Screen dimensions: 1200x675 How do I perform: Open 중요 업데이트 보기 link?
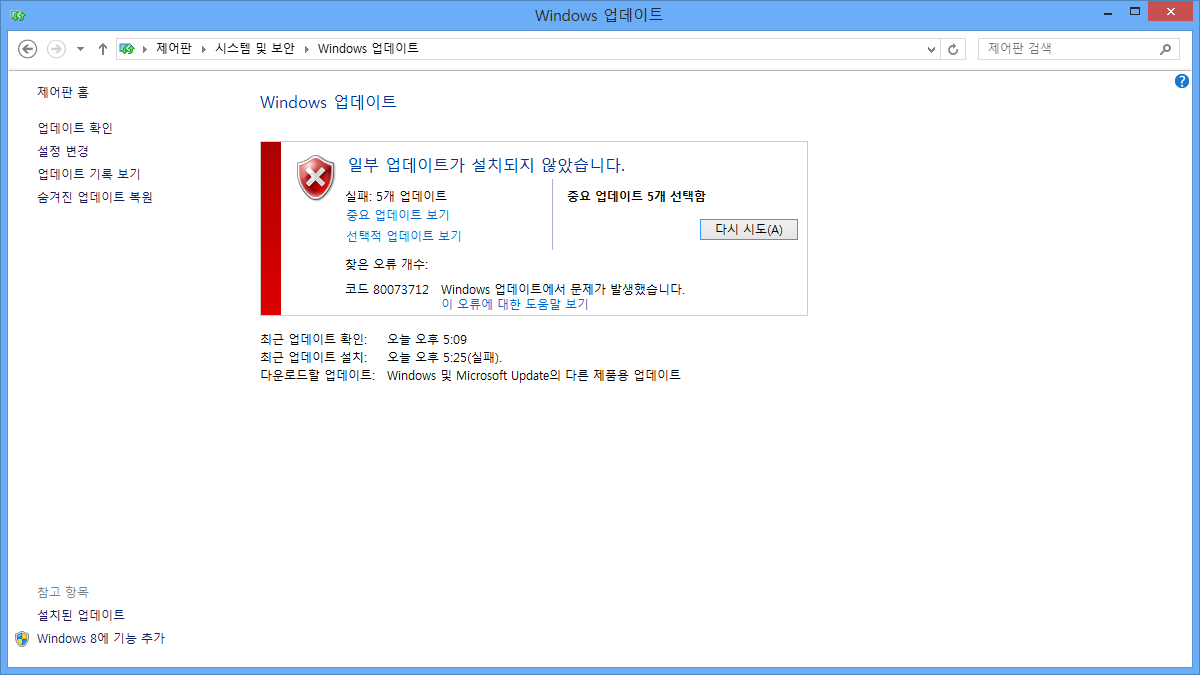tap(398, 215)
